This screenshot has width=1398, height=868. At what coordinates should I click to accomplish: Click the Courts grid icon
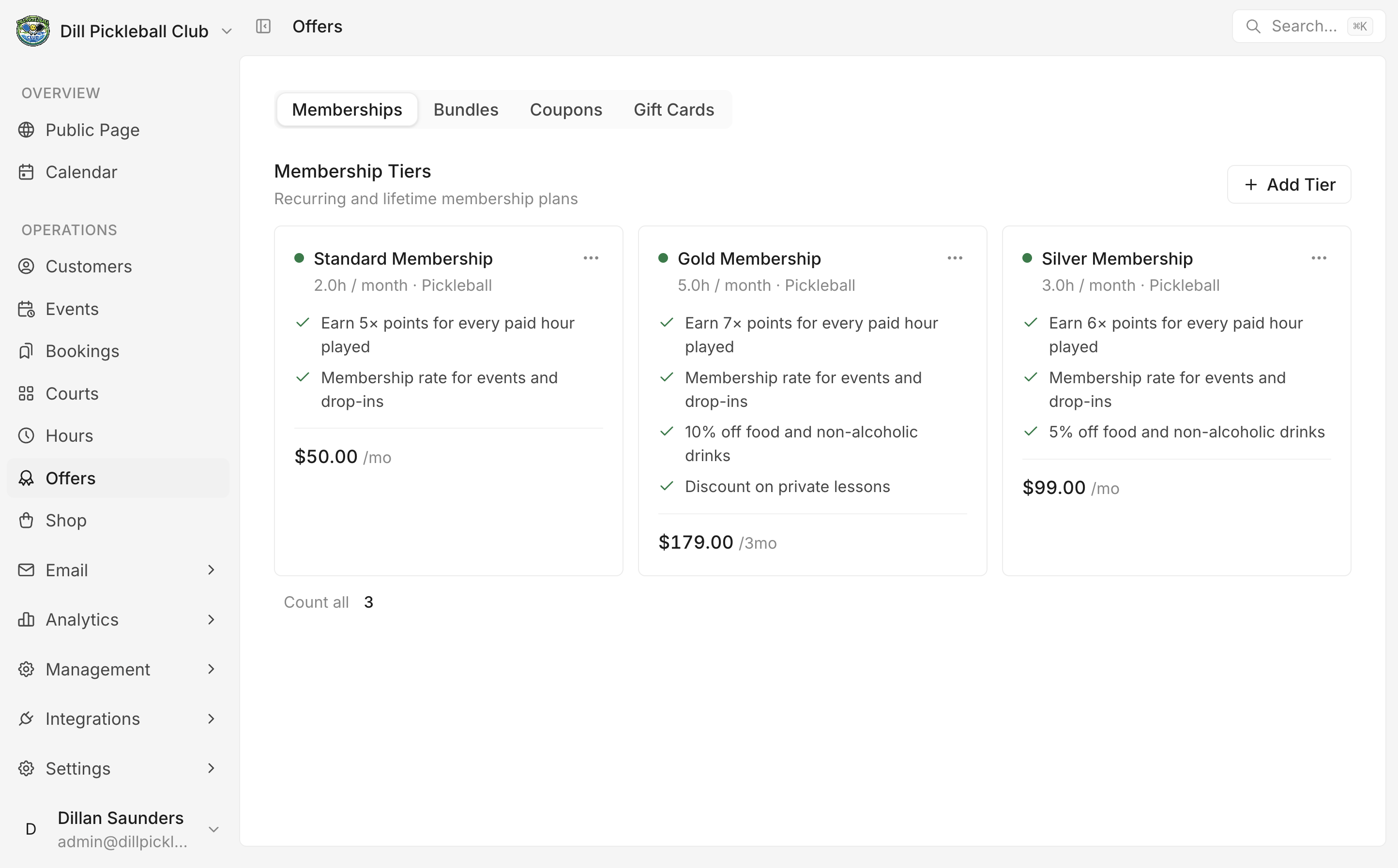tap(26, 393)
